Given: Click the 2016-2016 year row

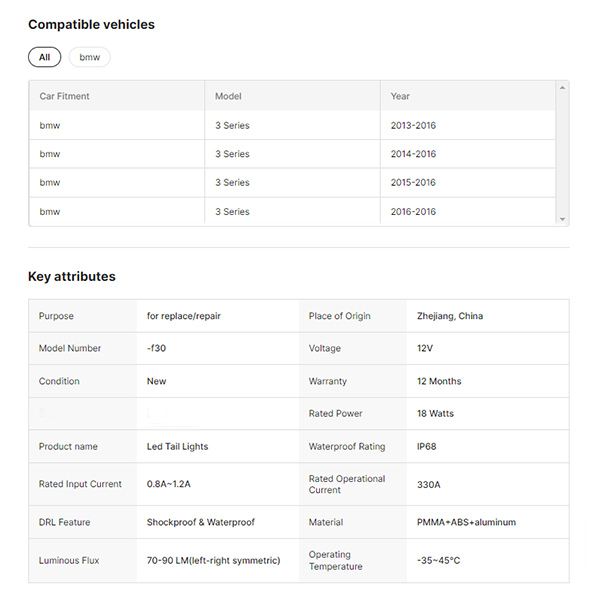Looking at the screenshot, I should click(x=413, y=211).
